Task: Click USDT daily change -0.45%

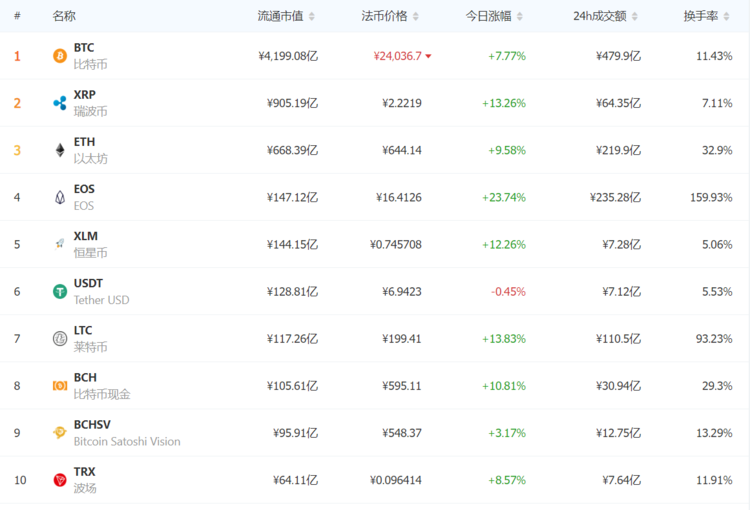Action: click(508, 291)
